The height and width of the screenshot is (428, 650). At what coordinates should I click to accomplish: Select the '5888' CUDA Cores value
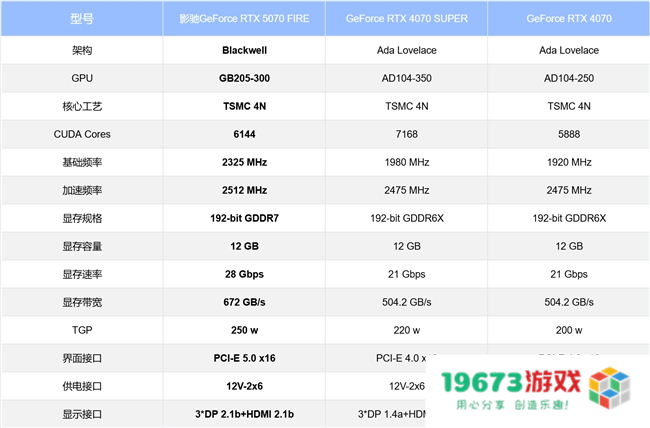pyautogui.click(x=569, y=134)
